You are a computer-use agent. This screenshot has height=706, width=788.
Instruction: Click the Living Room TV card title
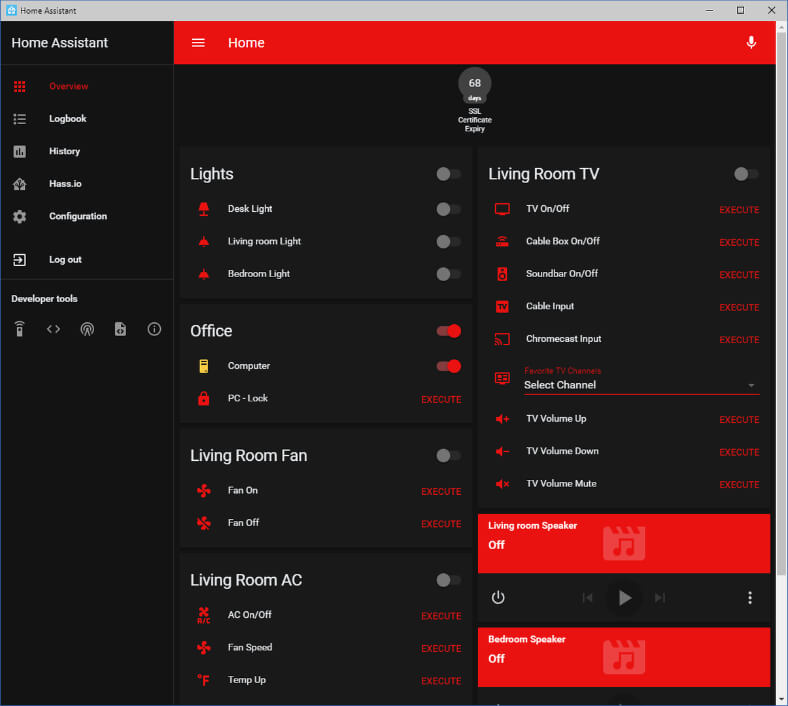pyautogui.click(x=543, y=174)
